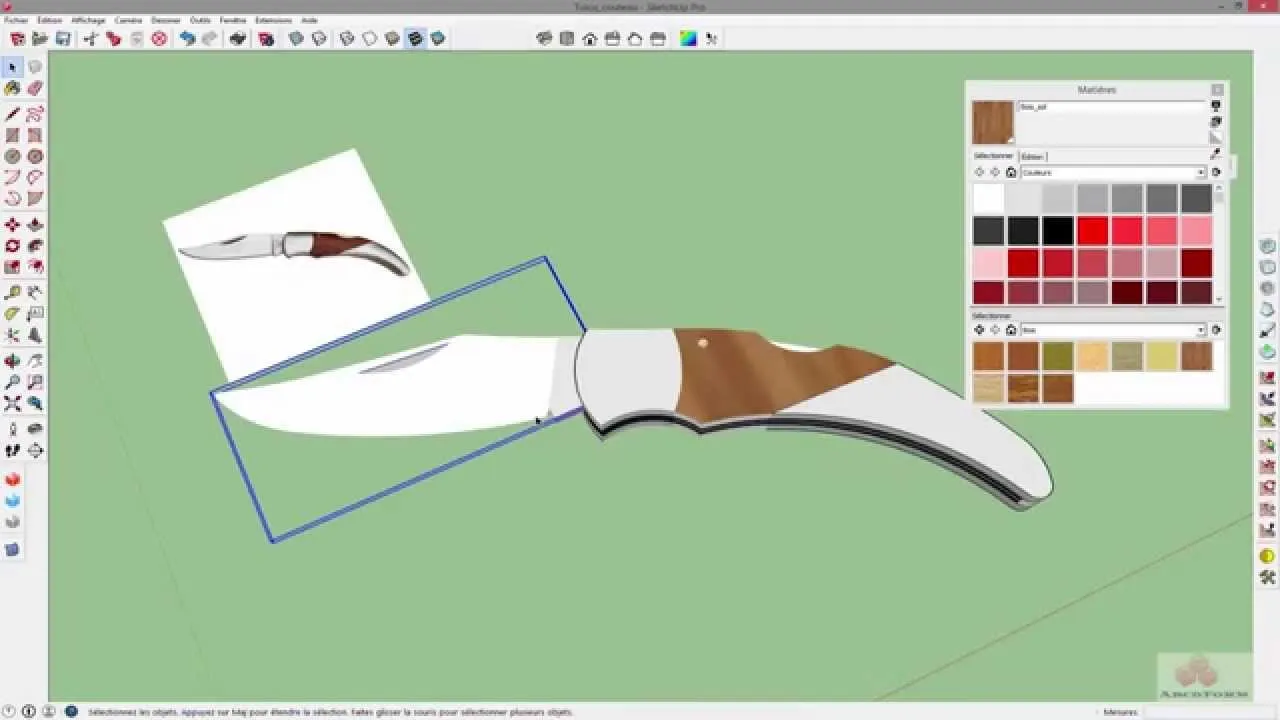Open Details menu beside Couleurs list
The image size is (1280, 720).
1216,172
